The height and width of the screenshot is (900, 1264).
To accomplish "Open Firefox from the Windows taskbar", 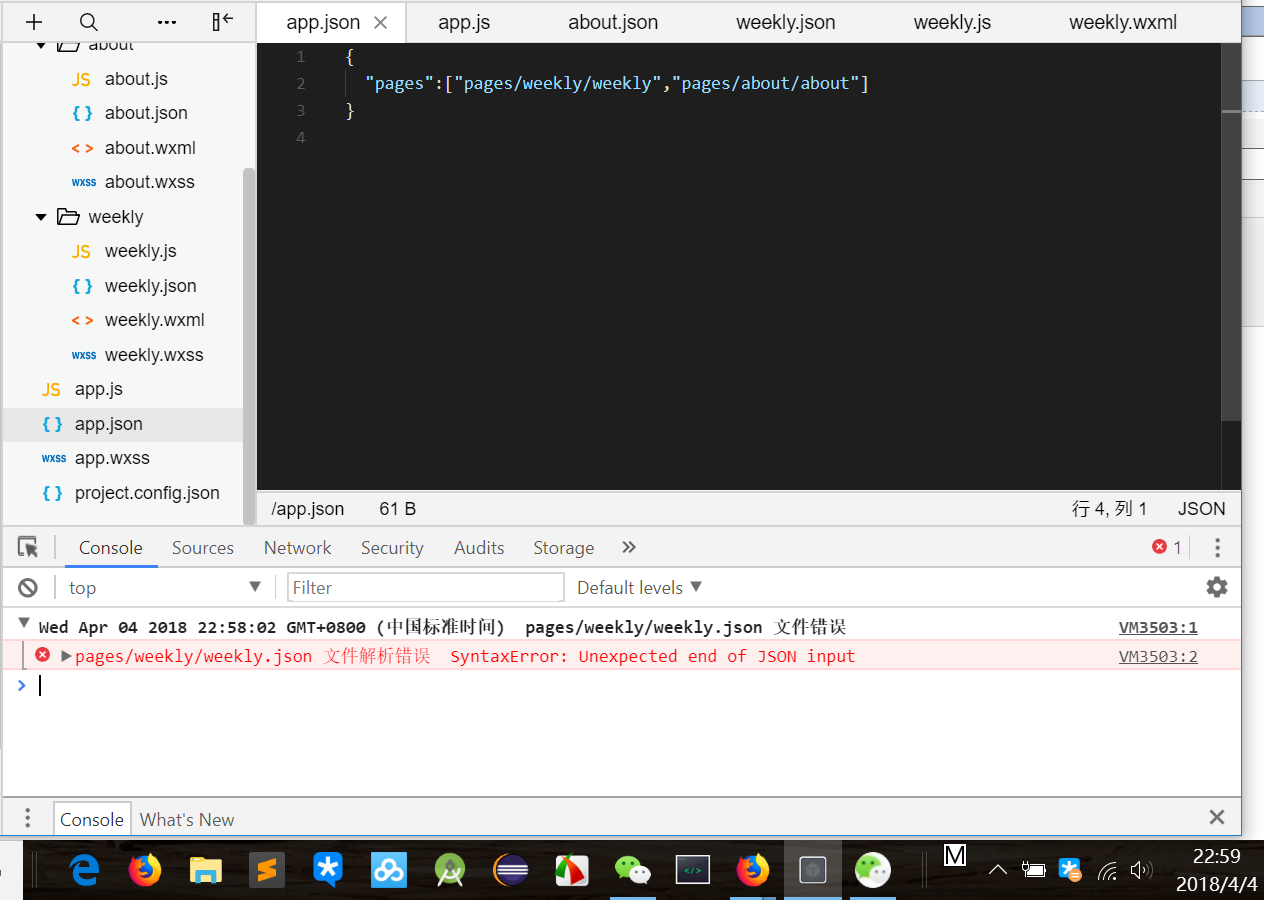I will pyautogui.click(x=145, y=870).
